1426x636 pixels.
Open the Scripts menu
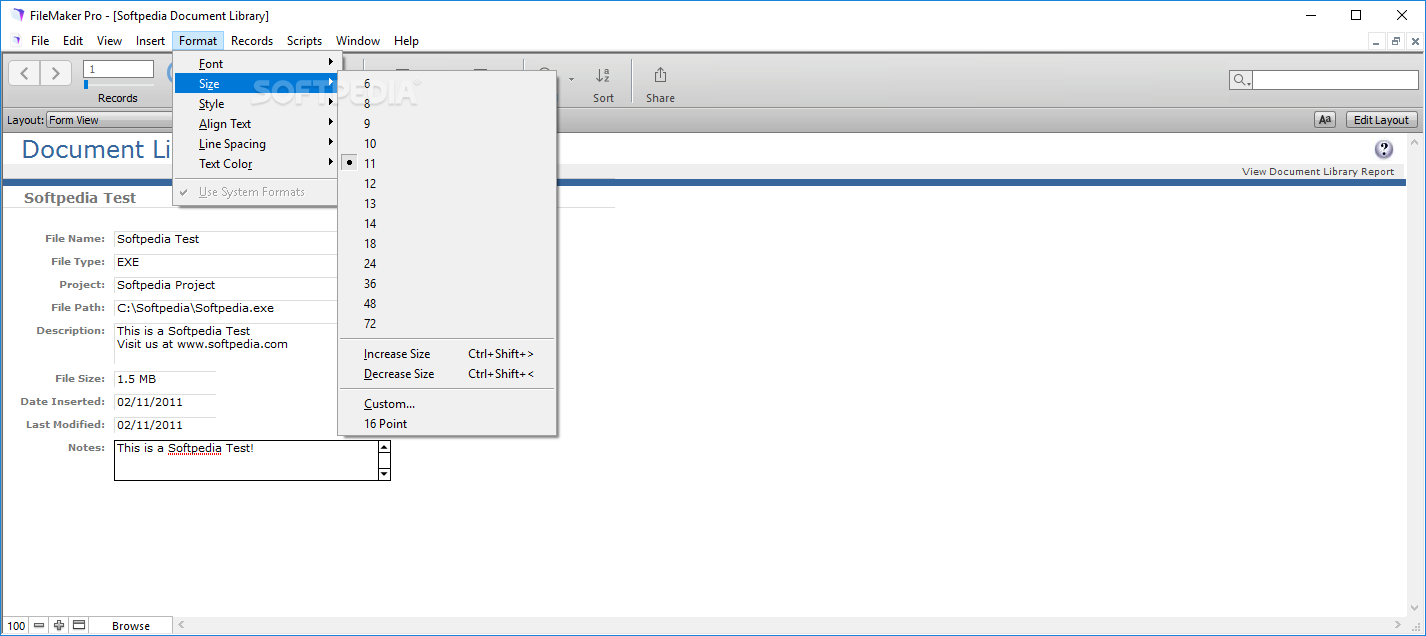tap(304, 41)
